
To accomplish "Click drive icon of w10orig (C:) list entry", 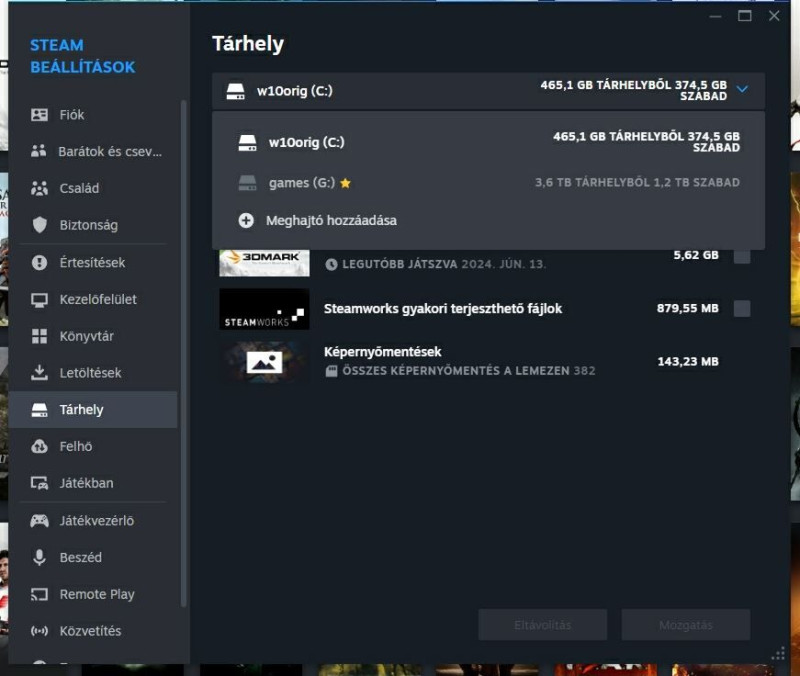I will 247,142.
